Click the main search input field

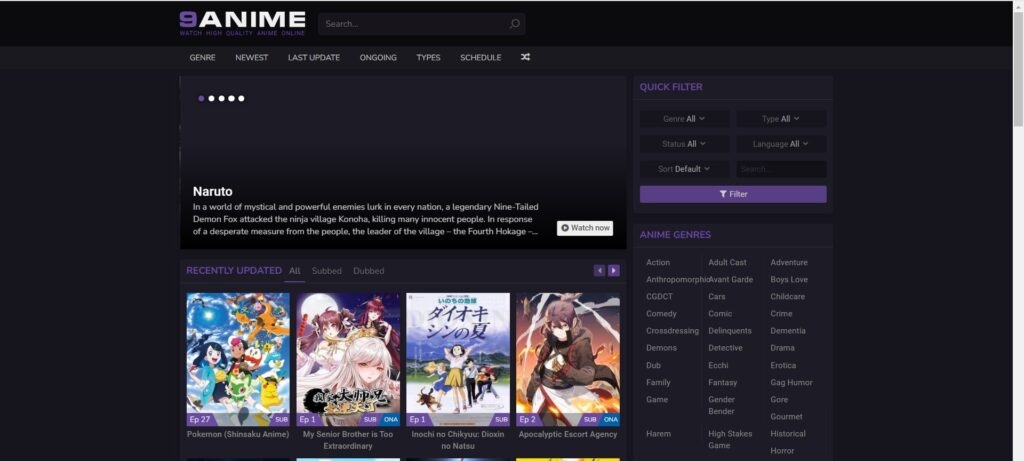[421, 24]
